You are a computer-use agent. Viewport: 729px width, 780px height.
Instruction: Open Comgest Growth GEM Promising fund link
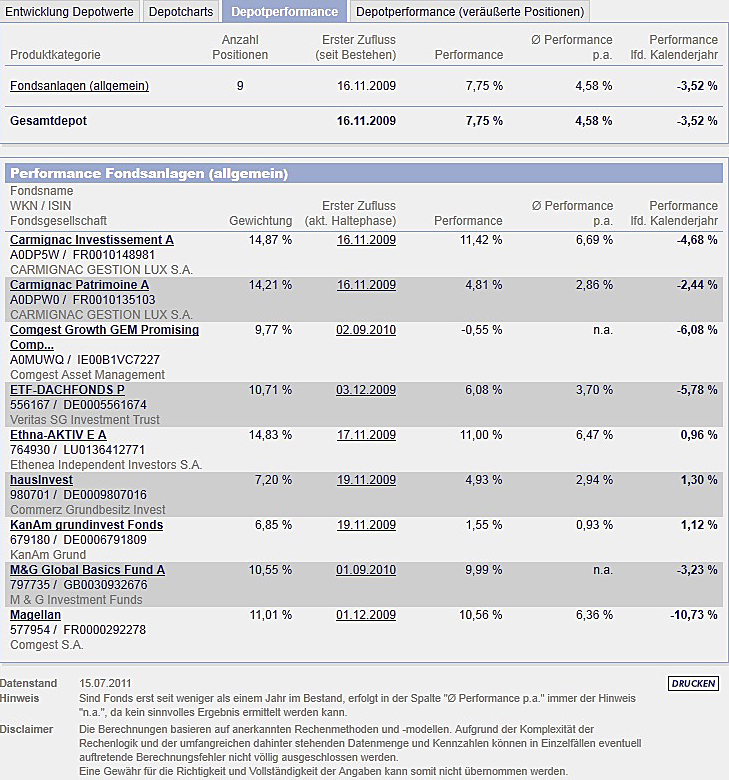pyautogui.click(x=104, y=337)
